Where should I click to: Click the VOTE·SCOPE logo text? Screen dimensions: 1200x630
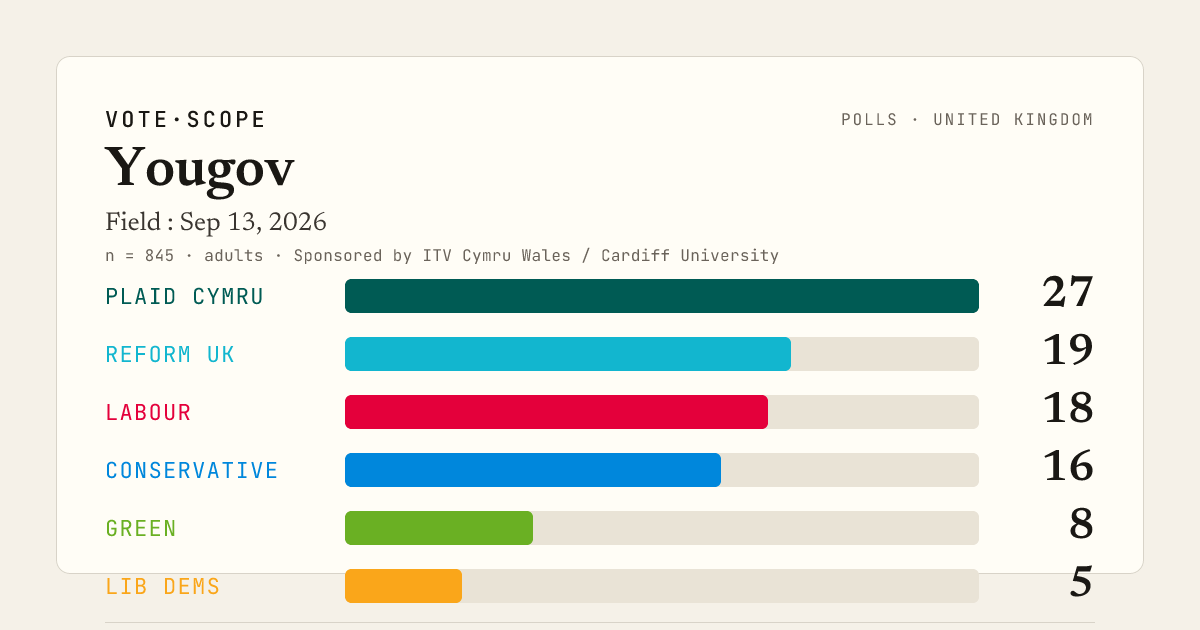pos(185,120)
